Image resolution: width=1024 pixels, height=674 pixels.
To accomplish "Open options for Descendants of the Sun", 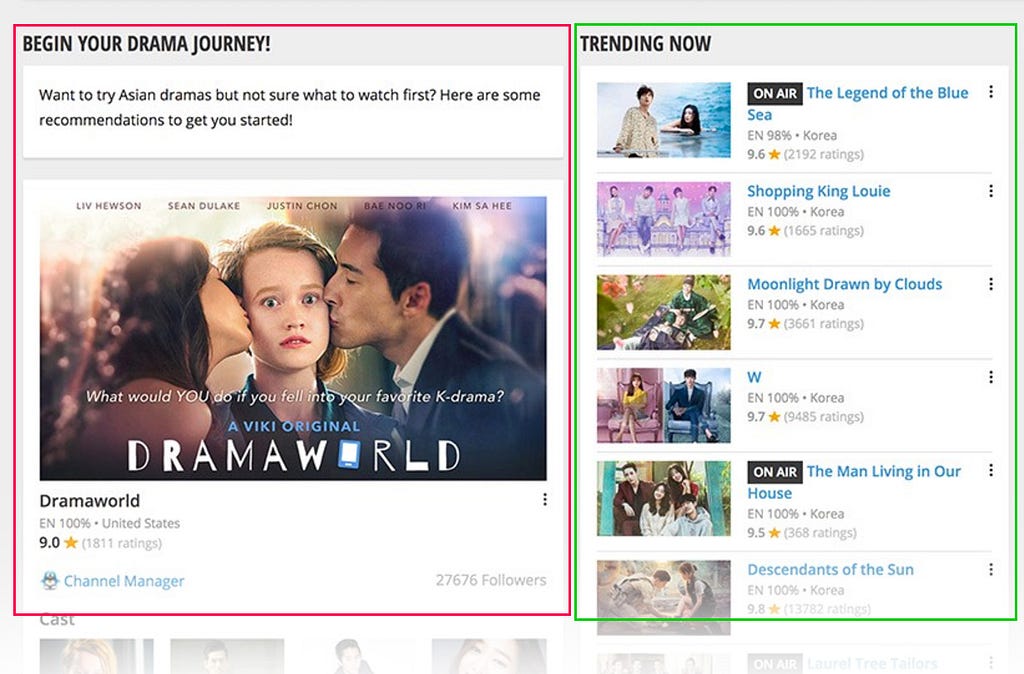I will (x=991, y=570).
